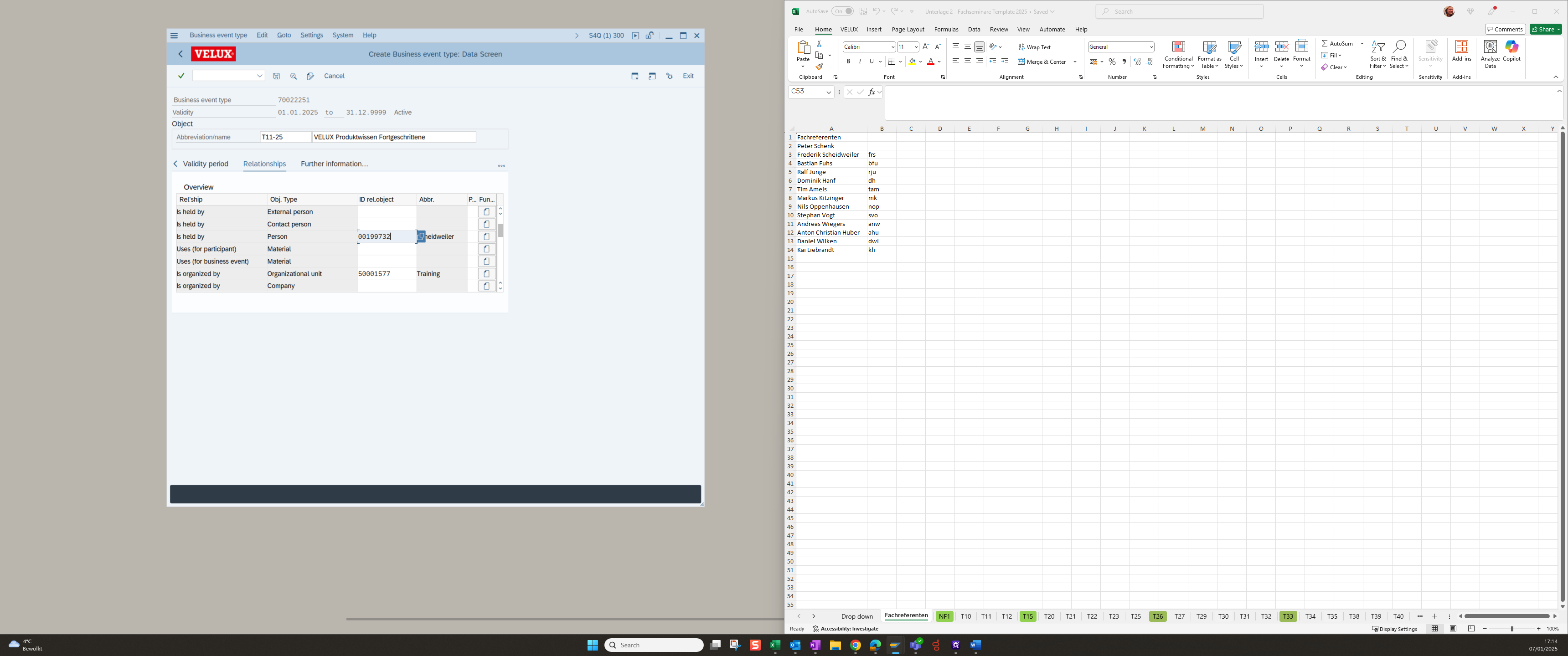Switch to the T15 sheet tab

pos(1027,616)
